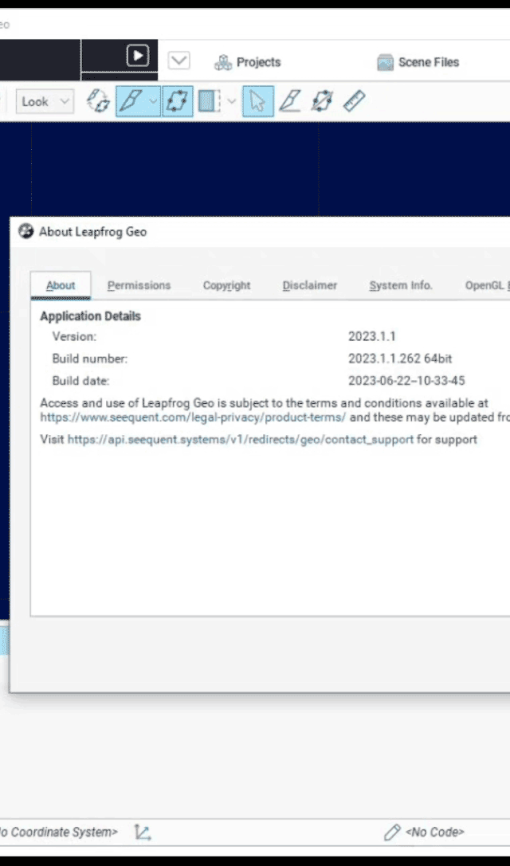Click the No Code pencil icon in the status bar
510x866 pixels.
point(392,832)
